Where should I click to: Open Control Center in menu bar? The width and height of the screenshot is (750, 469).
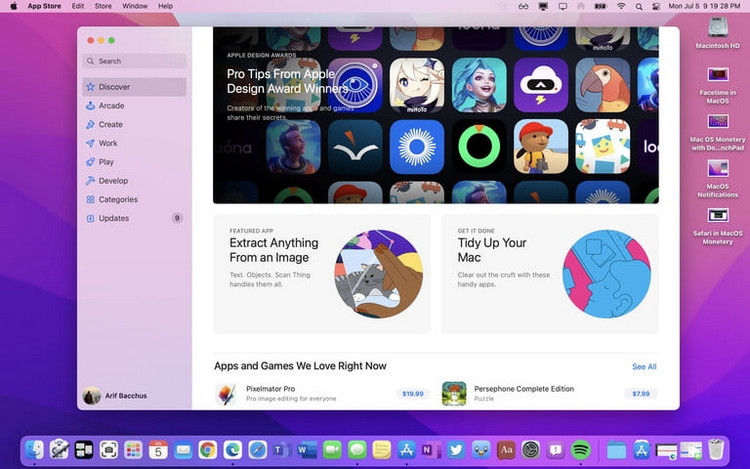point(656,7)
